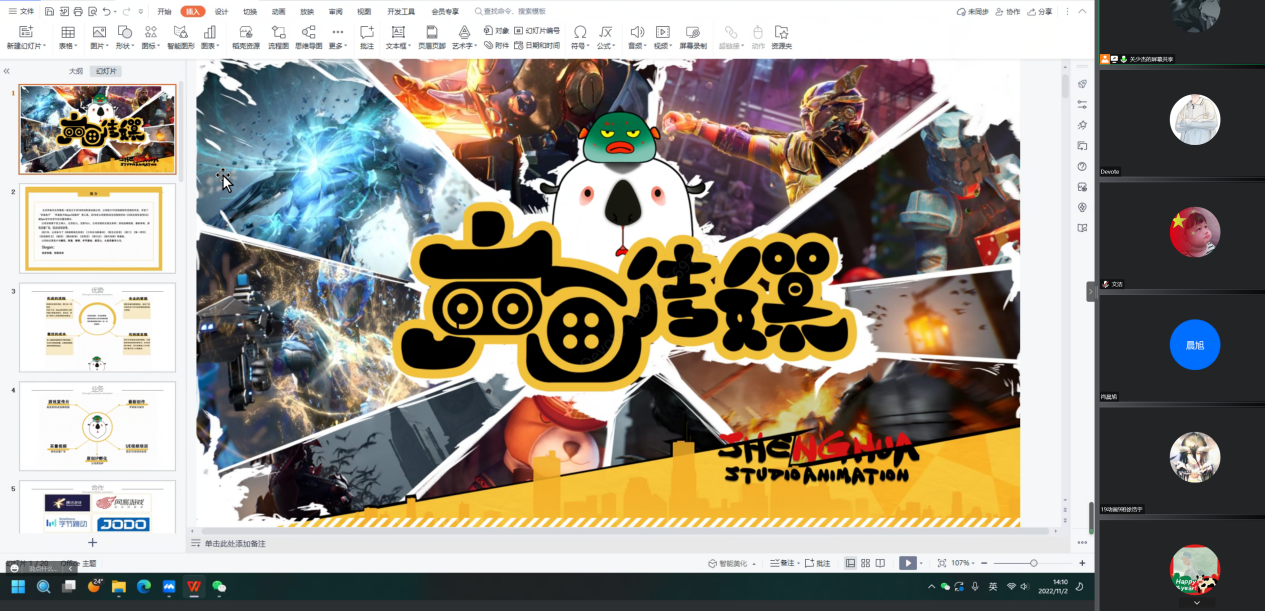The image size is (1265, 611).
Task: Insert an object via 对象
Action: pos(496,31)
